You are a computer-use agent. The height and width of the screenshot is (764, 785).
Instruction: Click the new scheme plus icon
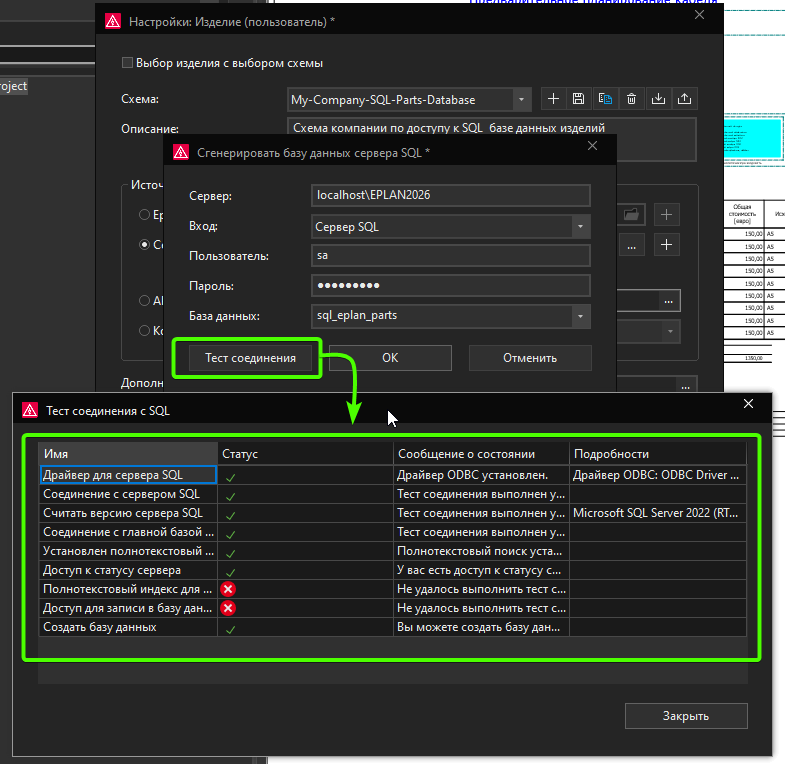click(x=553, y=99)
